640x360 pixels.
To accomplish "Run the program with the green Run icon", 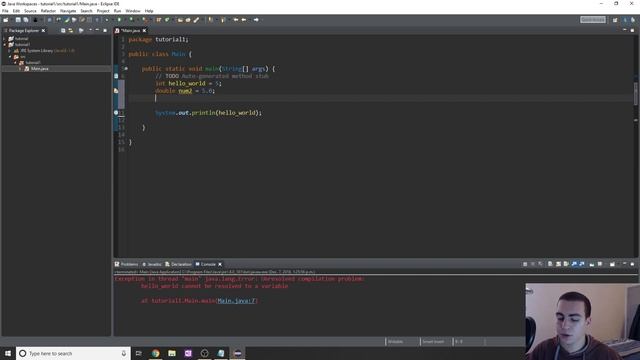I will click(119, 20).
